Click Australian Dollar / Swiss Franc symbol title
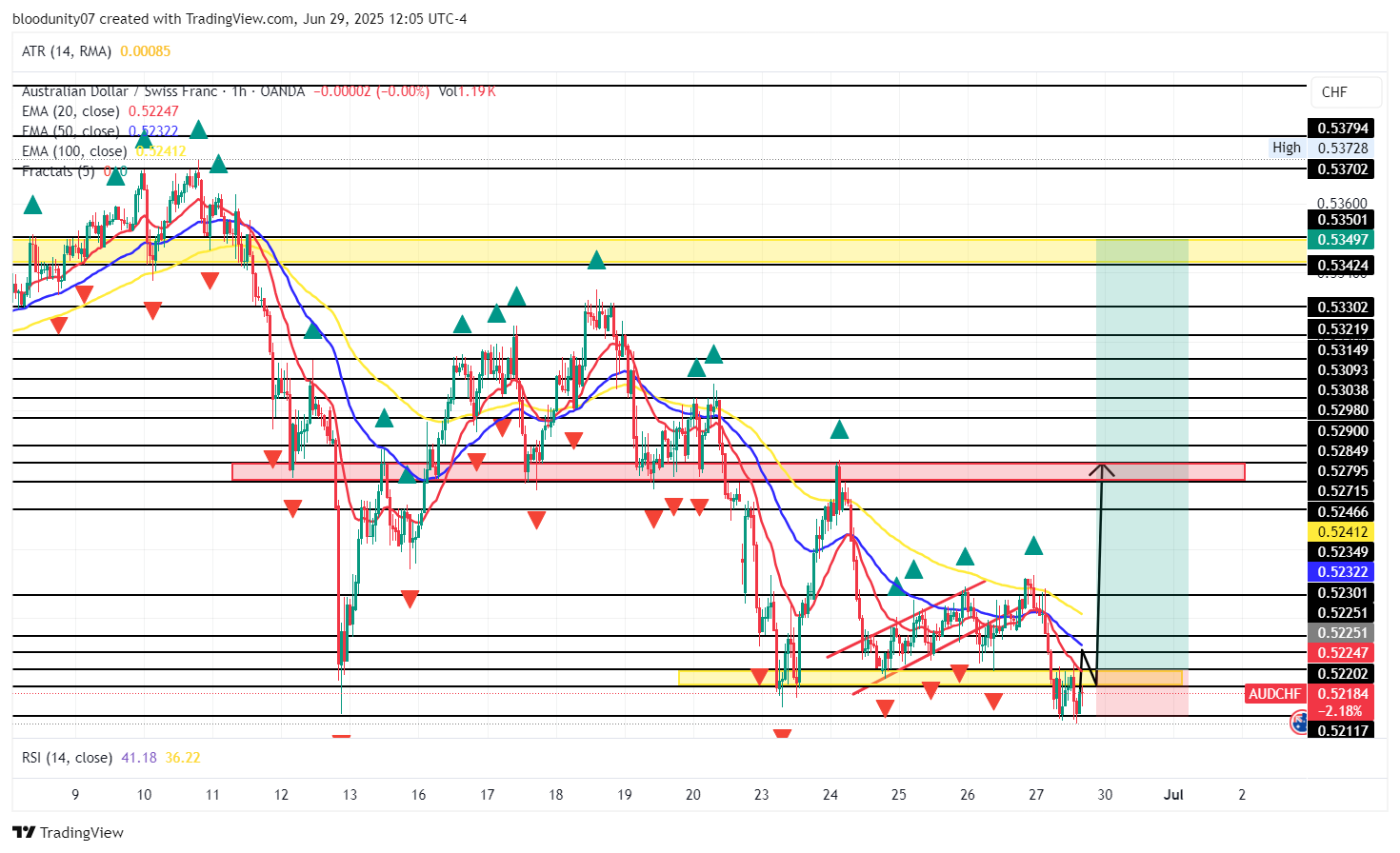 tap(119, 91)
